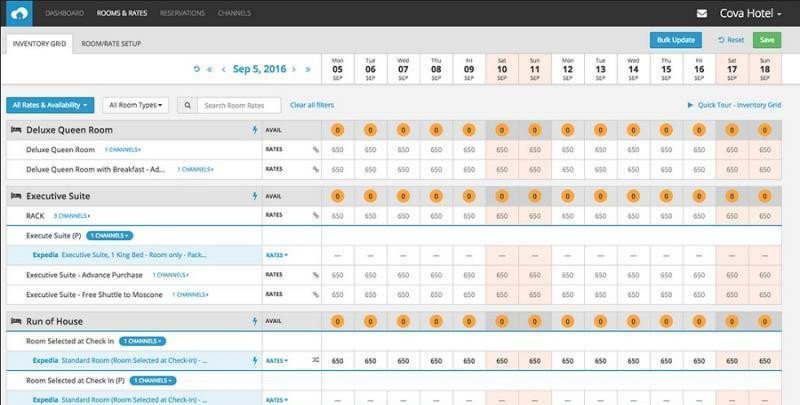
Task: Click lightning bolt icon in Deluxe Queen Room header
Action: pyautogui.click(x=255, y=130)
